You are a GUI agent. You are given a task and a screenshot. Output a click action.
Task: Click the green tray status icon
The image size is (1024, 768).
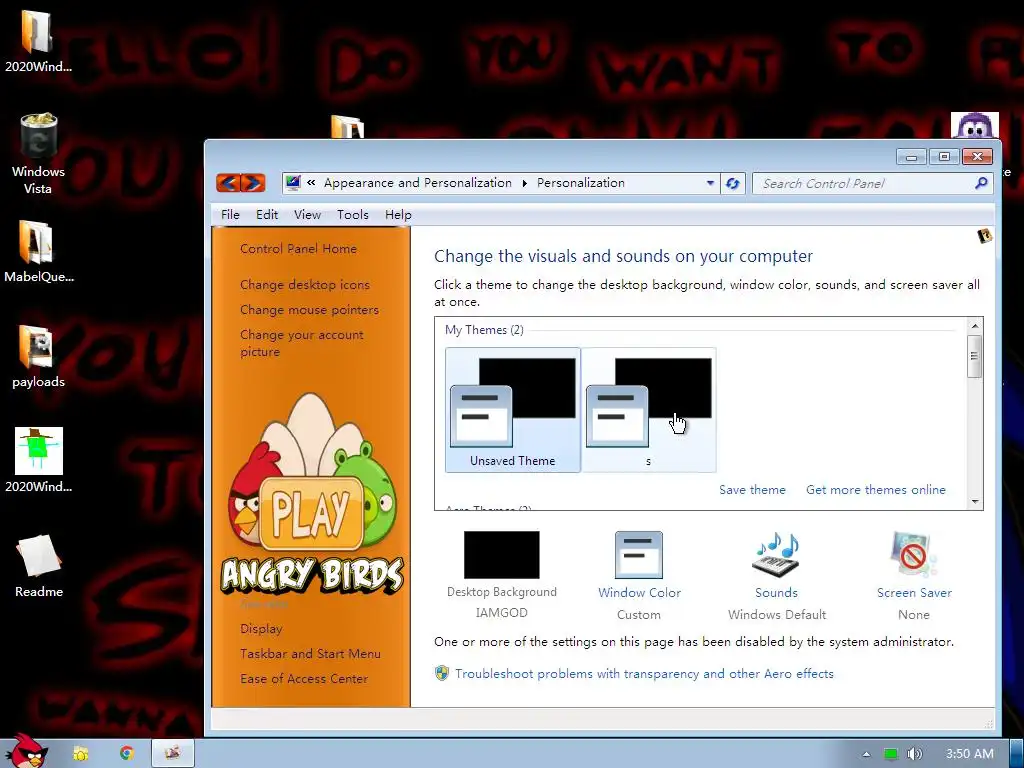(x=890, y=754)
